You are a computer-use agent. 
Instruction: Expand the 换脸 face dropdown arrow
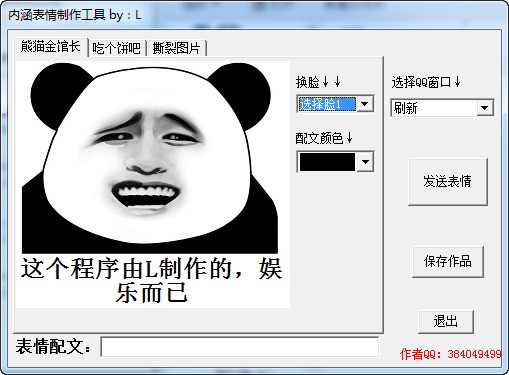pos(365,104)
